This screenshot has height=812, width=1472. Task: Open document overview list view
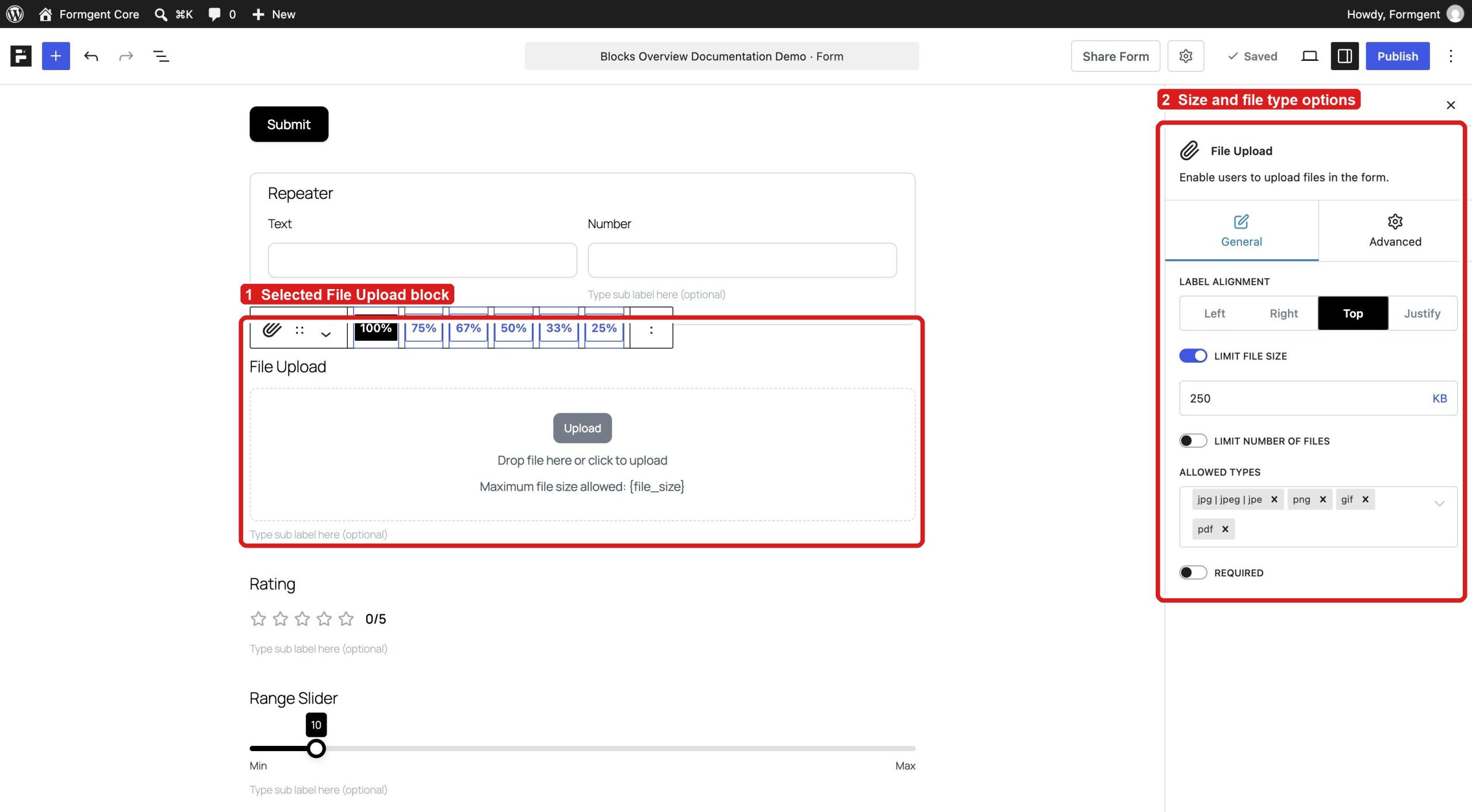[161, 56]
